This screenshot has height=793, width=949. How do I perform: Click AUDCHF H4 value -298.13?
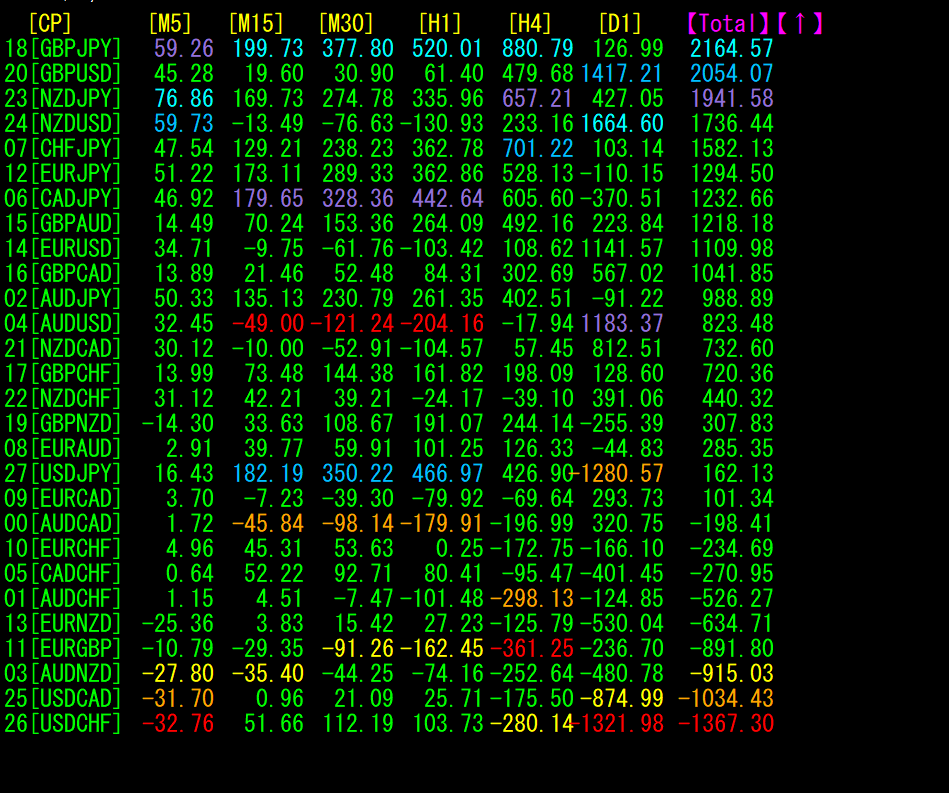point(531,599)
